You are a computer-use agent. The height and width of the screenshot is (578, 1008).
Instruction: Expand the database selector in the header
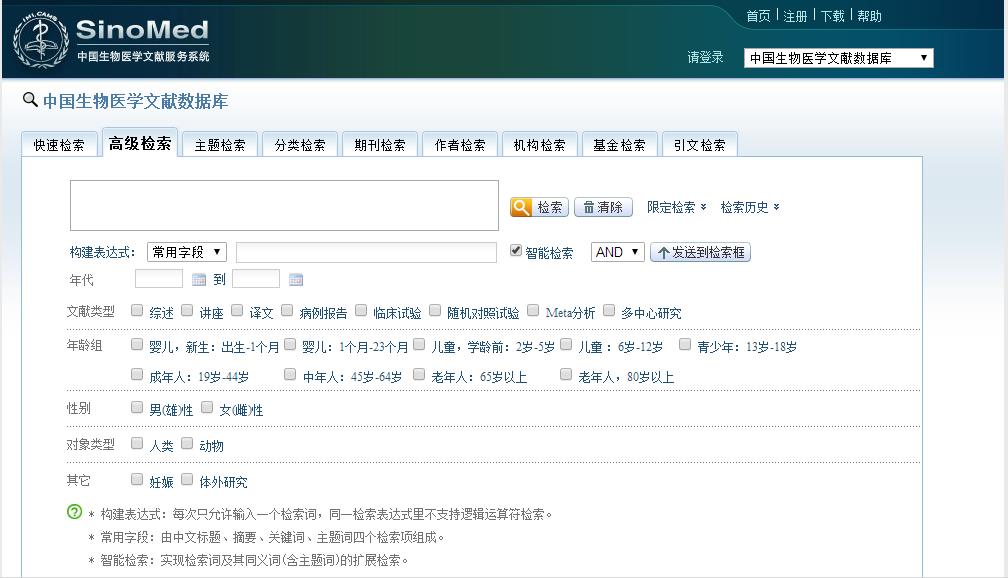839,58
